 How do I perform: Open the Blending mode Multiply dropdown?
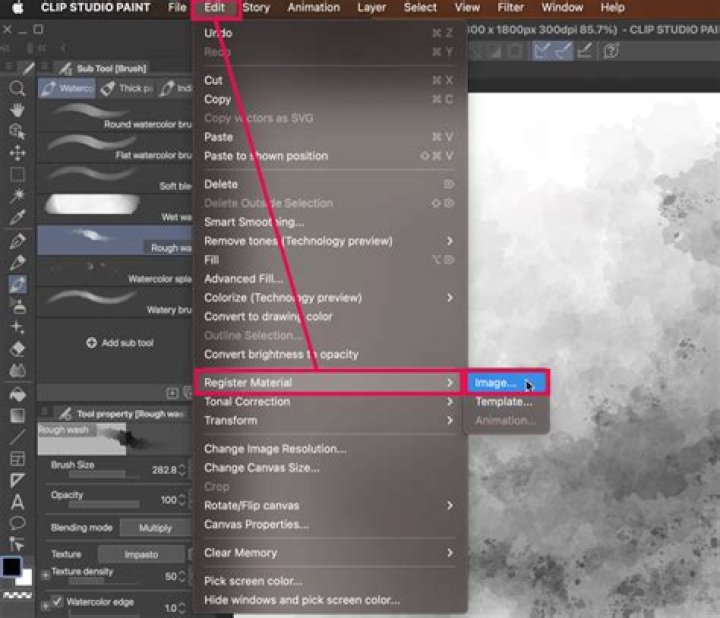click(x=154, y=527)
